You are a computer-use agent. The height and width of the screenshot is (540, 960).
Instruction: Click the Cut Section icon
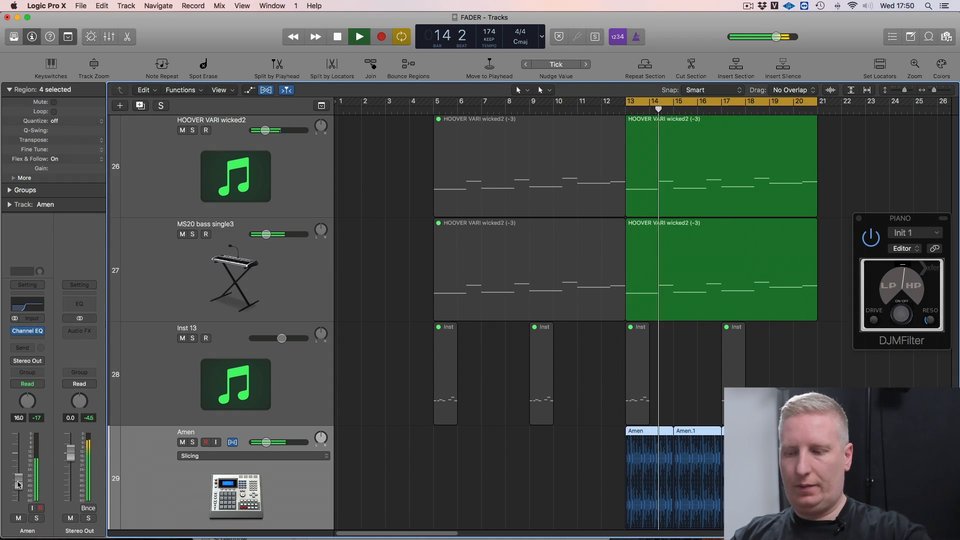click(x=691, y=64)
